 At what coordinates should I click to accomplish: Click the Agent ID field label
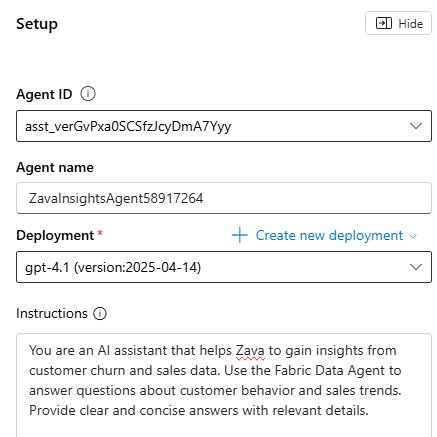(x=44, y=94)
